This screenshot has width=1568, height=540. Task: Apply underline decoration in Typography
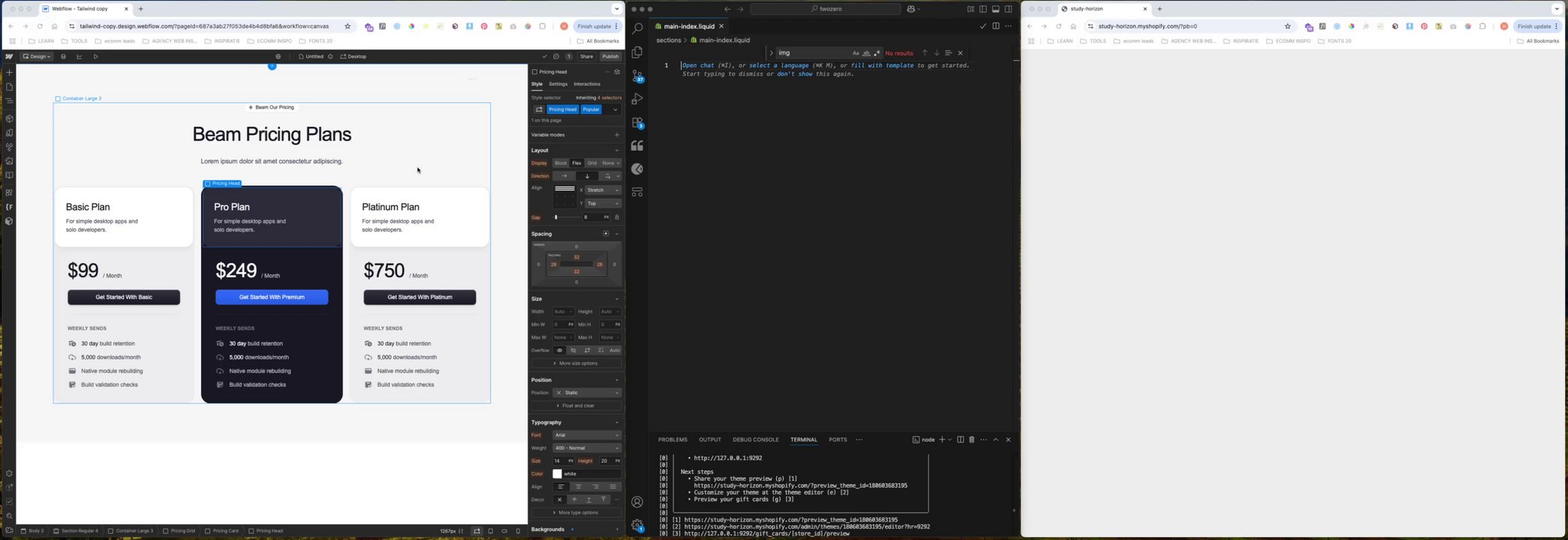coord(589,499)
